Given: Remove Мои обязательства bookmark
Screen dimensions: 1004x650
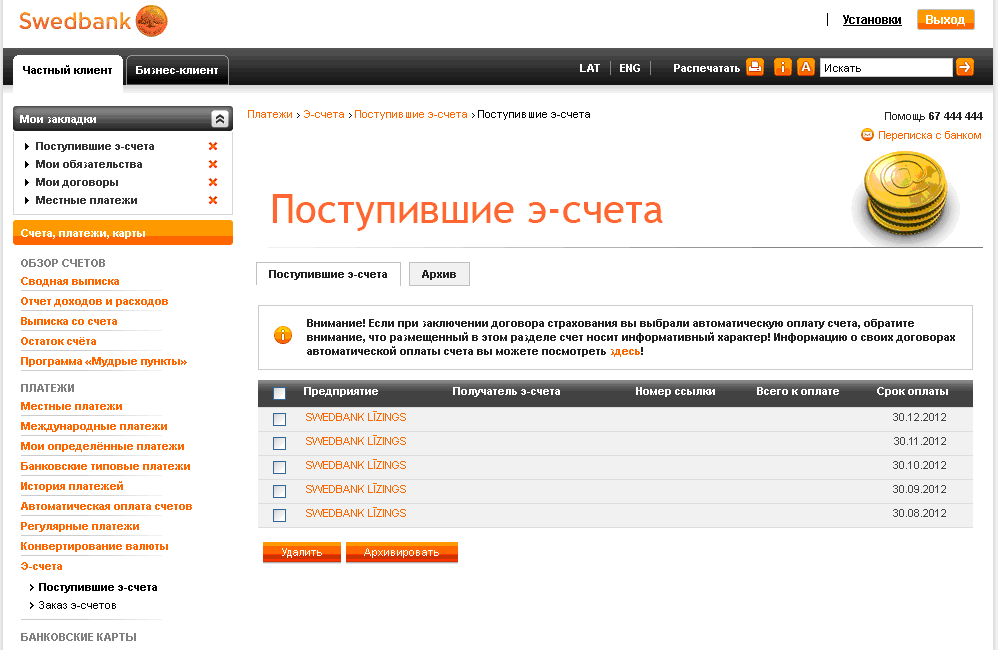Looking at the screenshot, I should 213,164.
